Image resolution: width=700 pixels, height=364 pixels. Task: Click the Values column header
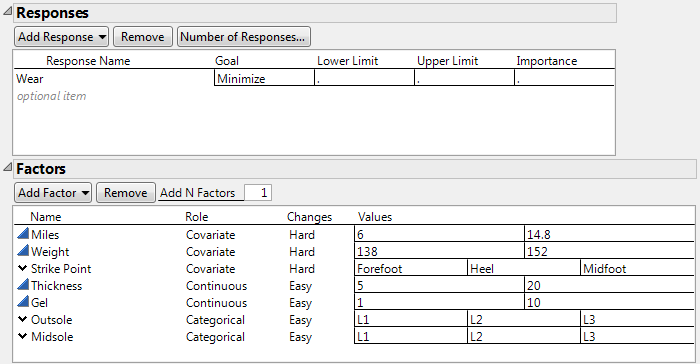coord(375,217)
